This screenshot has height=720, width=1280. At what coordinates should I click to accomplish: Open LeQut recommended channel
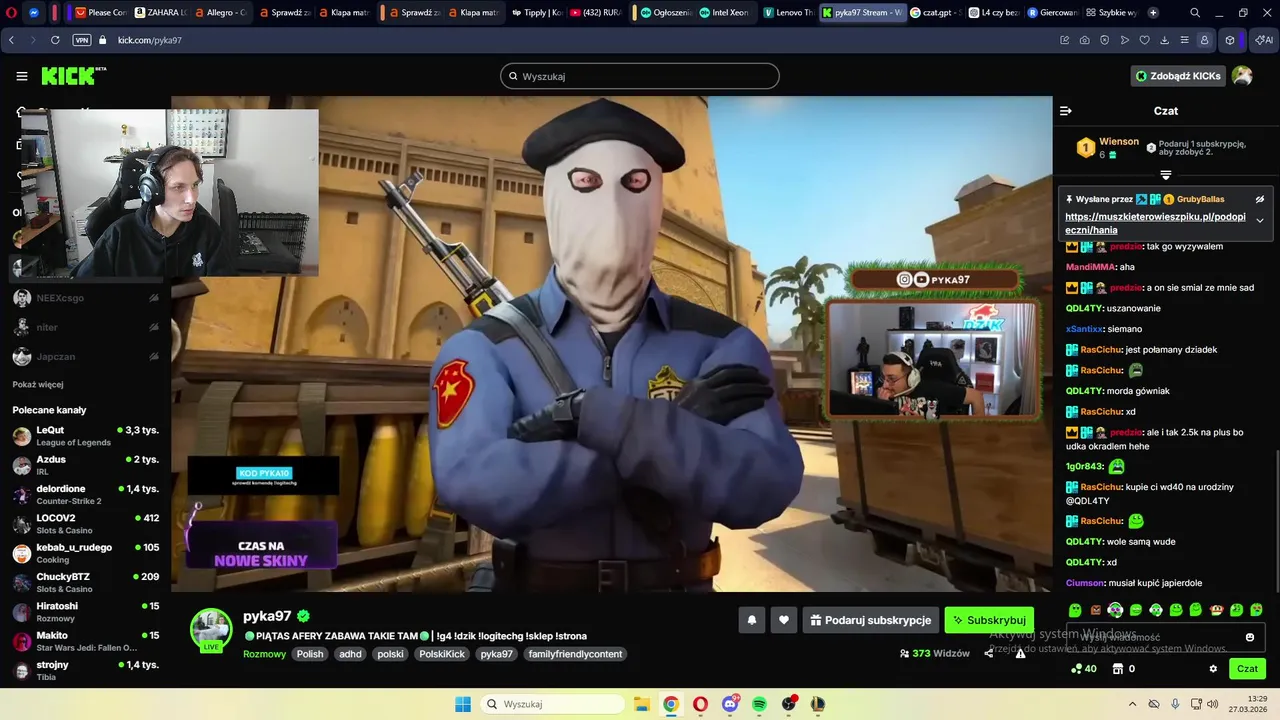pyautogui.click(x=85, y=436)
